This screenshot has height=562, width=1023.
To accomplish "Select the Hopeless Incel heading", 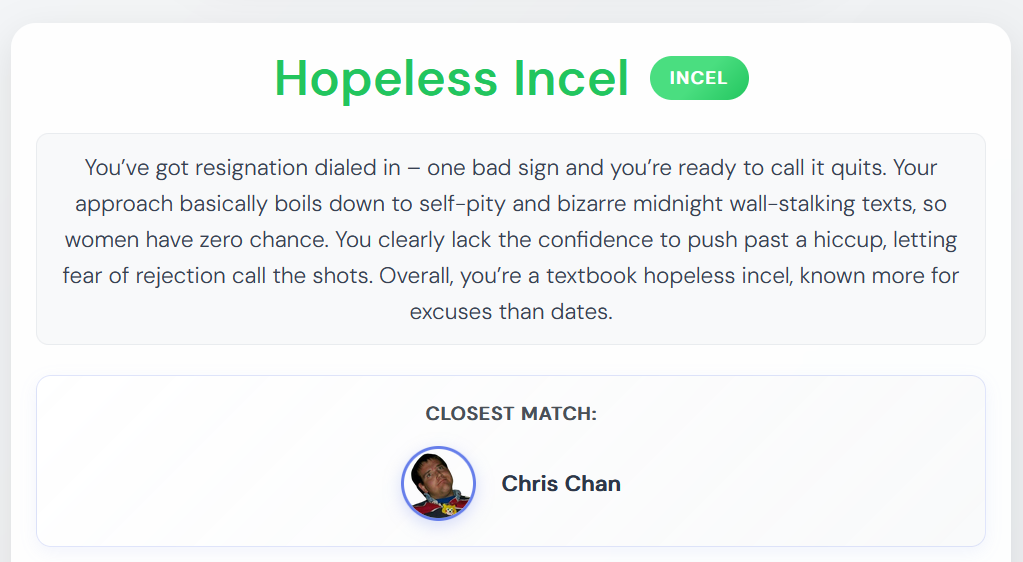I will [451, 78].
